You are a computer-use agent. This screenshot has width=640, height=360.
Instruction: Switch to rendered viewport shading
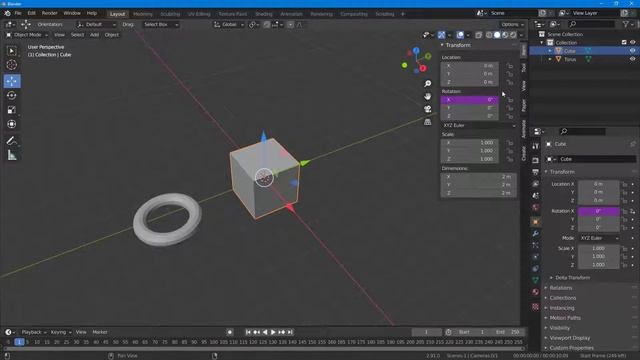[513, 35]
